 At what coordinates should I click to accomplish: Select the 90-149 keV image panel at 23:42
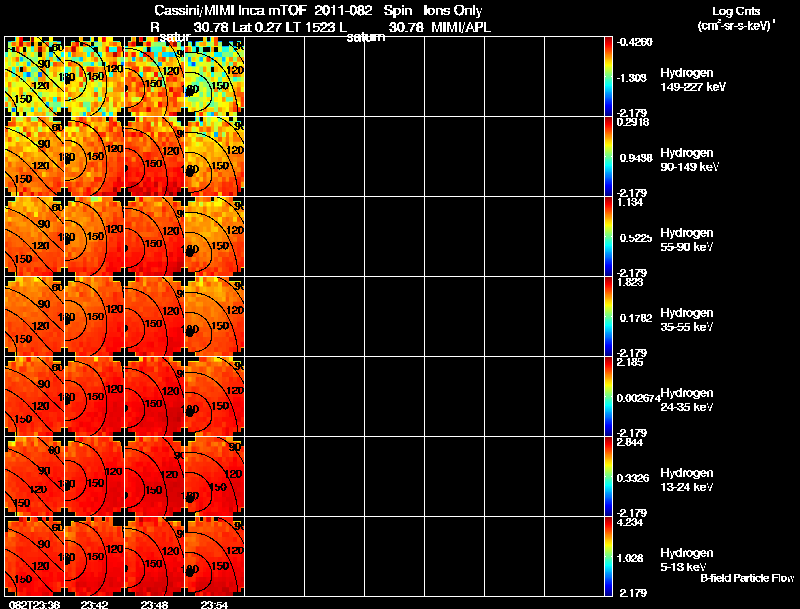[94, 157]
